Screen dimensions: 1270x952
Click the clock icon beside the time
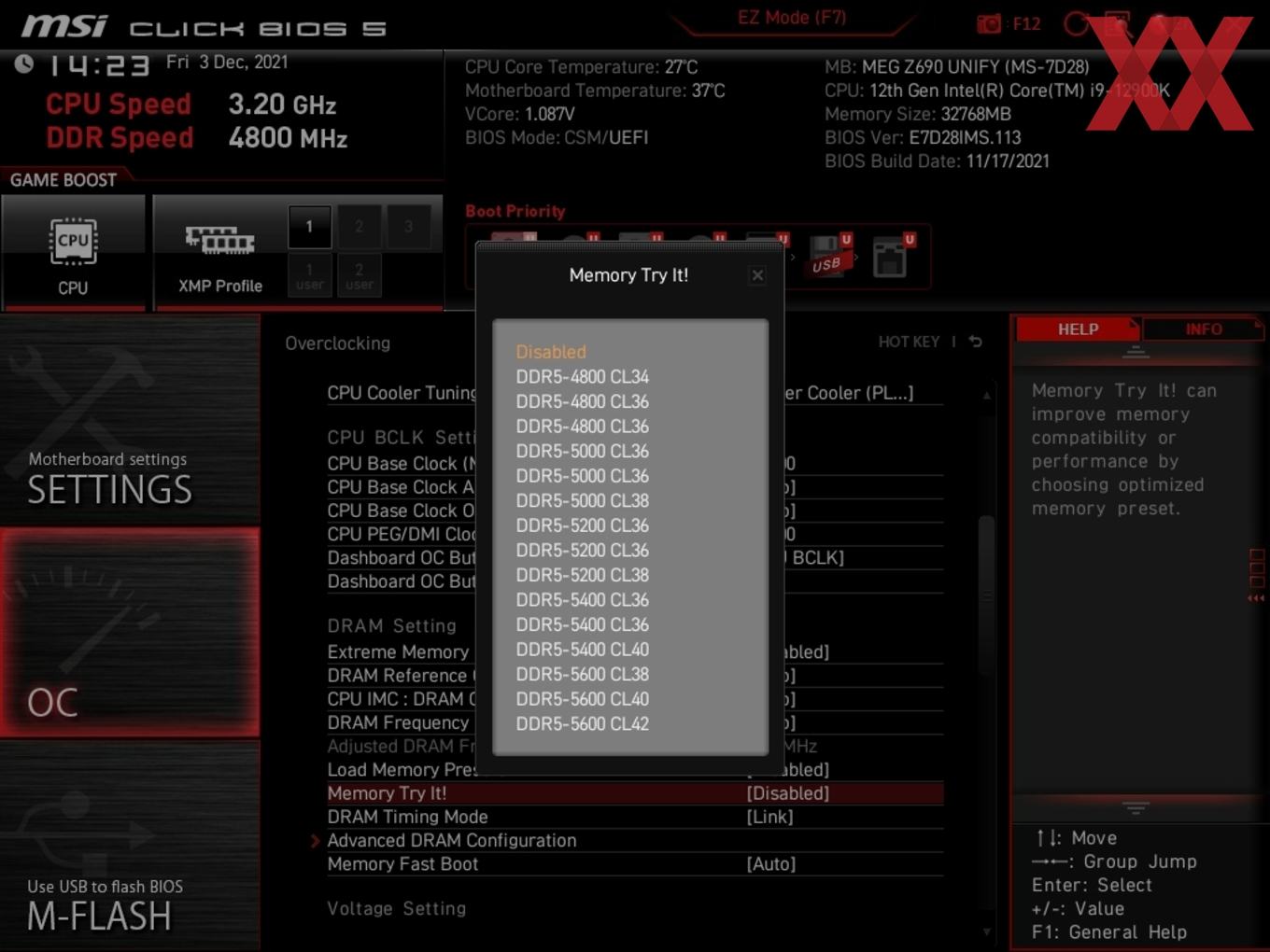(24, 63)
